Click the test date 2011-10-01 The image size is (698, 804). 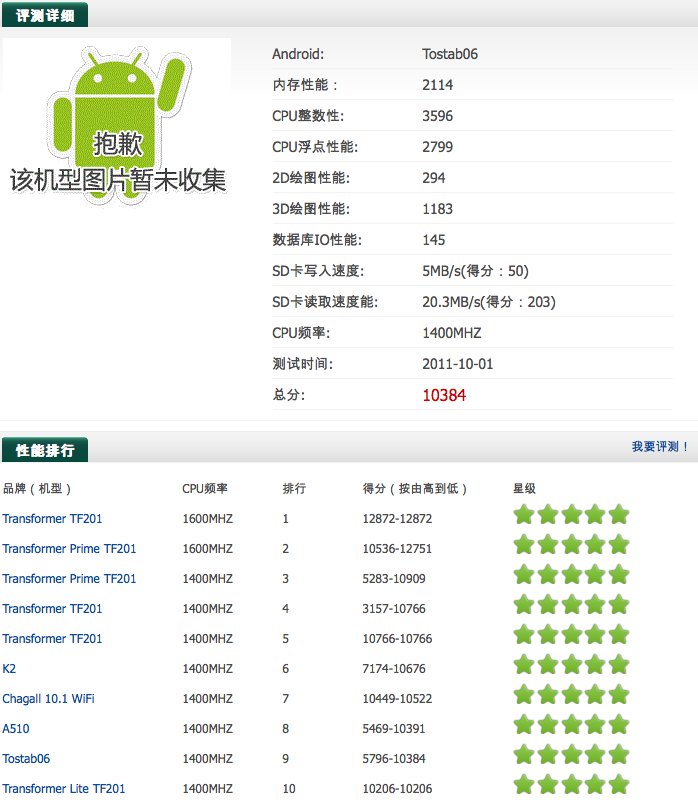point(457,364)
